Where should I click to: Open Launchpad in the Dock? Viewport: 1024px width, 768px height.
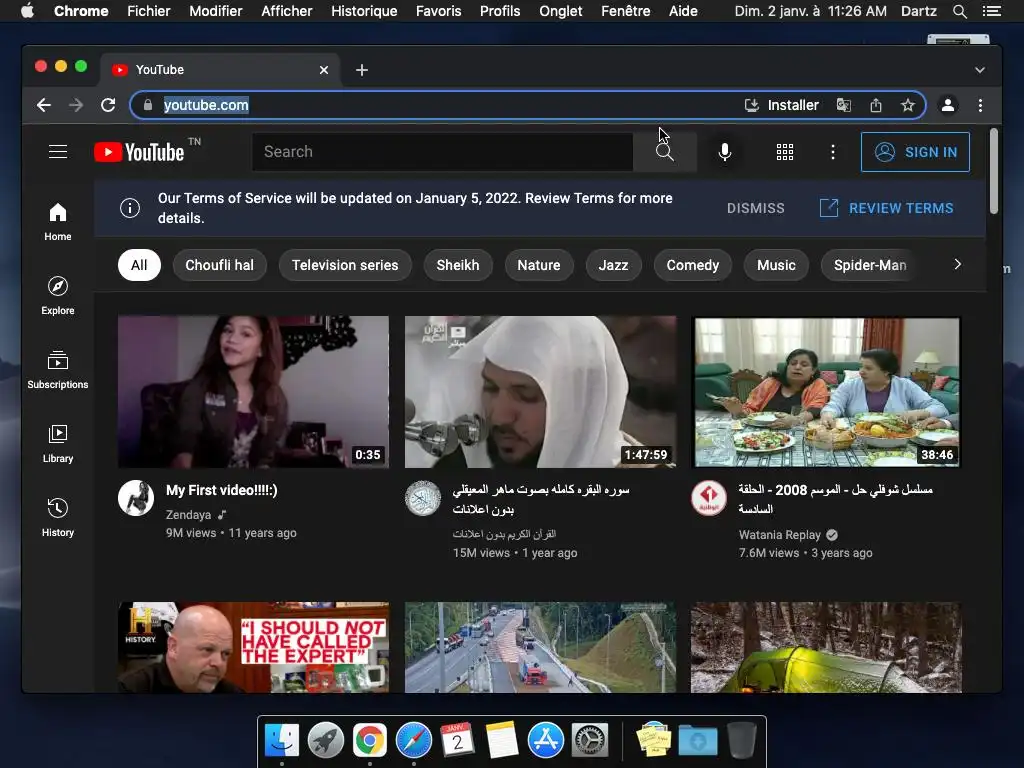(x=326, y=741)
